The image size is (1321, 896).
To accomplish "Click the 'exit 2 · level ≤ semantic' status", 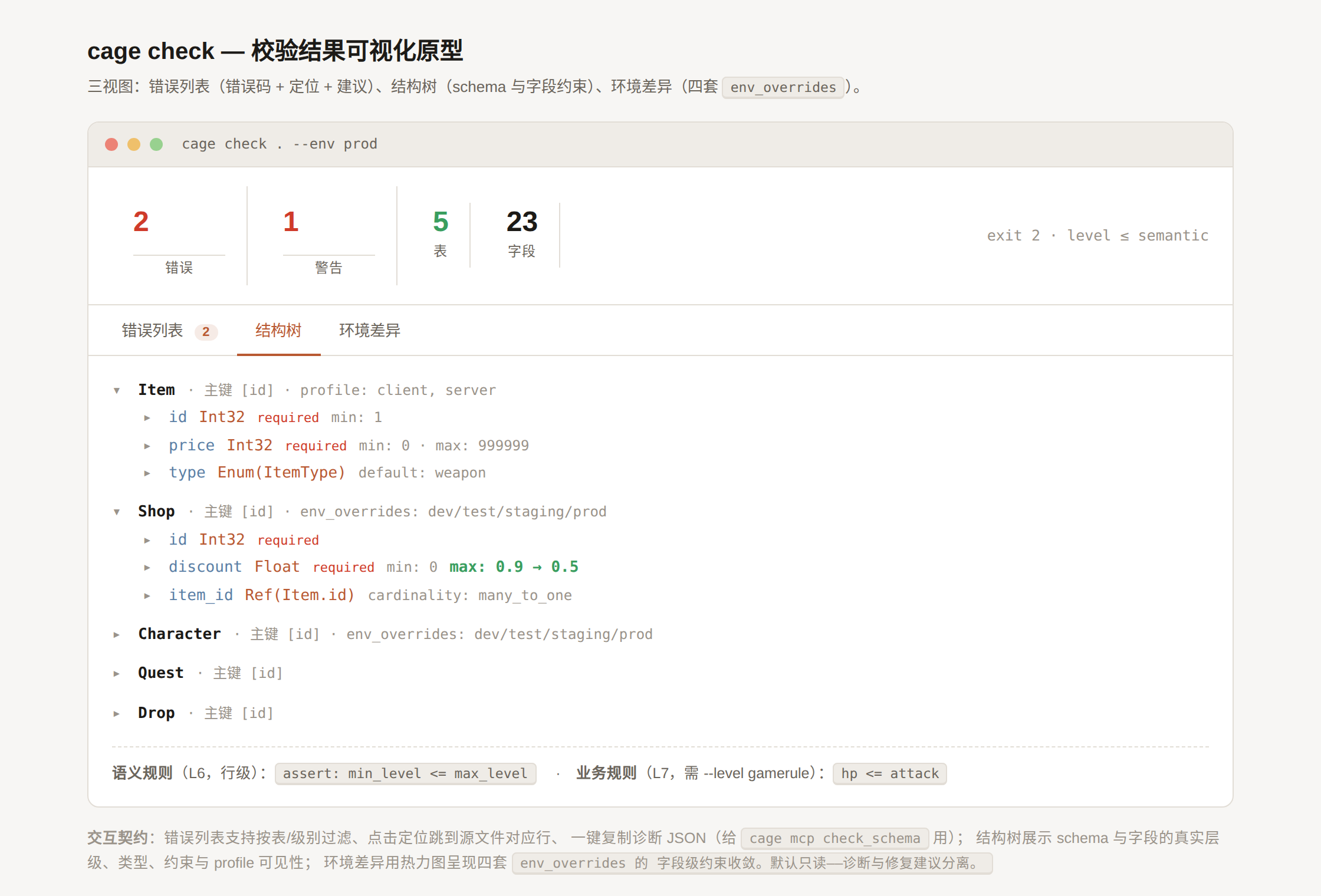I will [x=1098, y=235].
